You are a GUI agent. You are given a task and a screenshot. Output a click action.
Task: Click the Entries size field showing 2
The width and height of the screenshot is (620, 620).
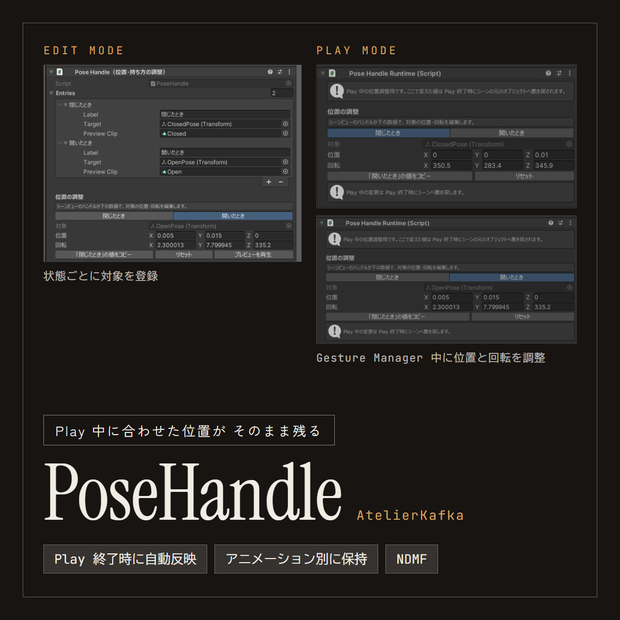point(282,93)
